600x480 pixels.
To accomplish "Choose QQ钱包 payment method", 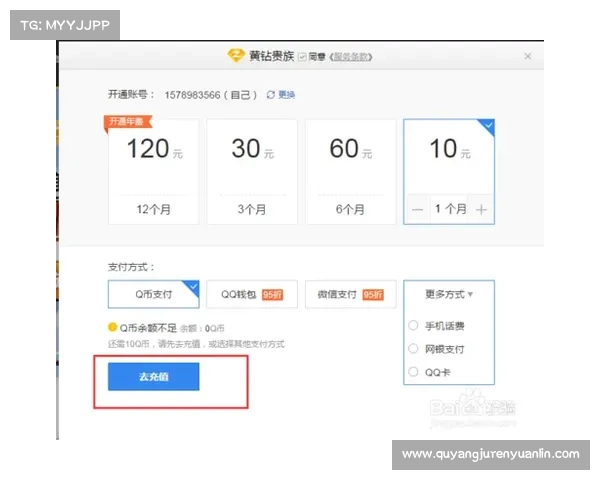I will tap(252, 294).
